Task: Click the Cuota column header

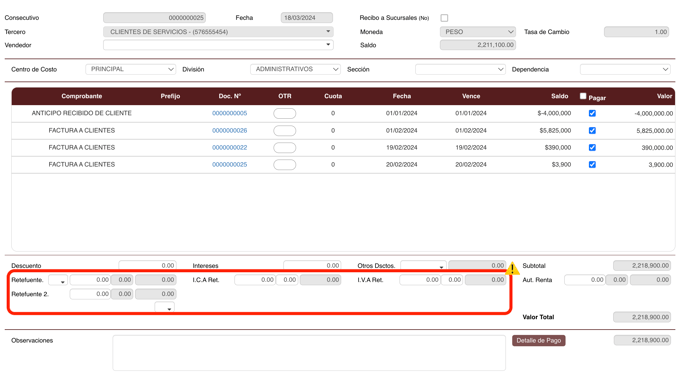Action: 333,96
